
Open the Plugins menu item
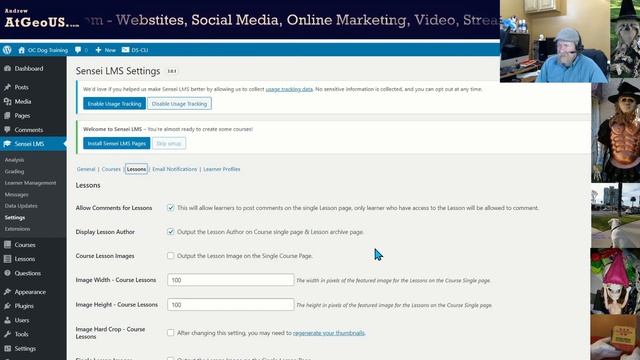[x=33, y=306]
